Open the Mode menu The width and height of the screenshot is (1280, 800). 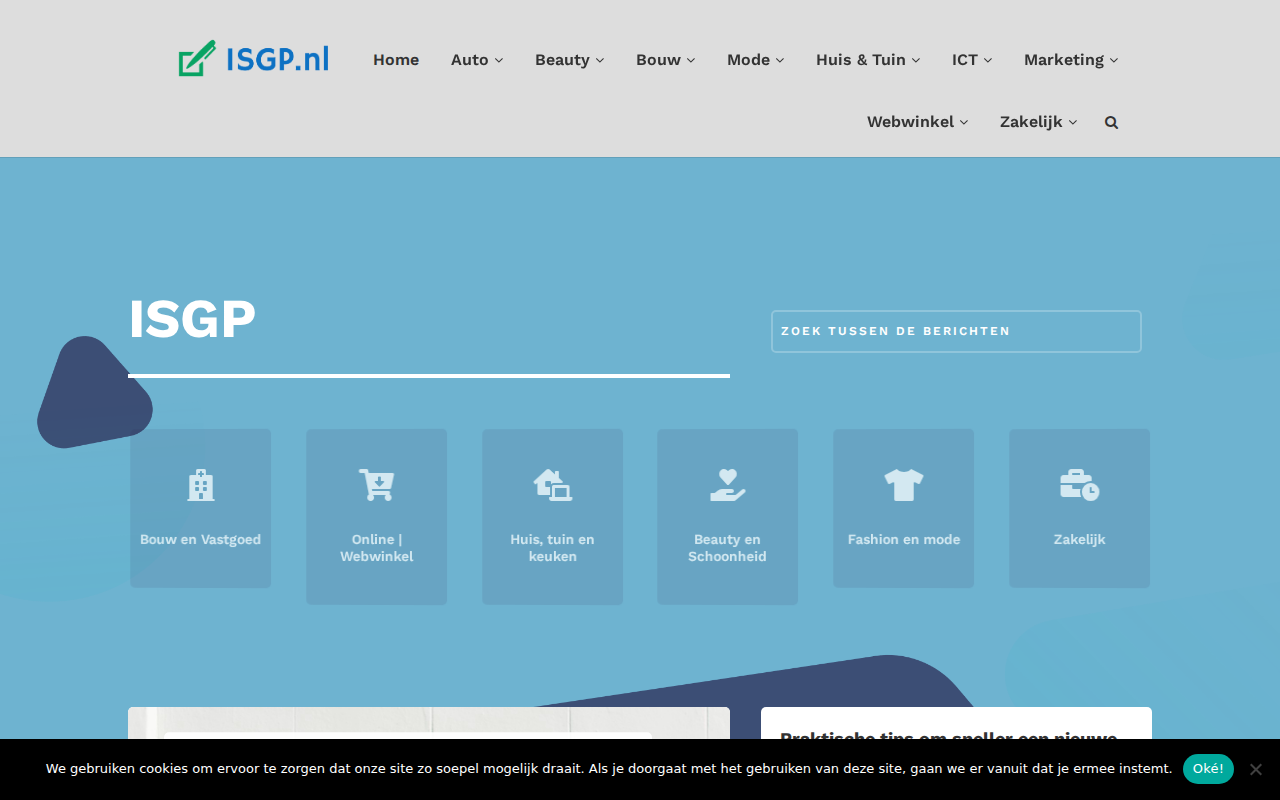(x=756, y=60)
